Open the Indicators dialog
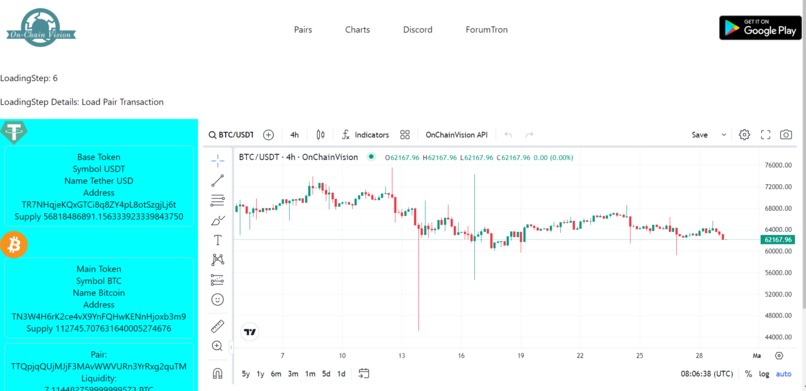The image size is (806, 391). click(365, 135)
